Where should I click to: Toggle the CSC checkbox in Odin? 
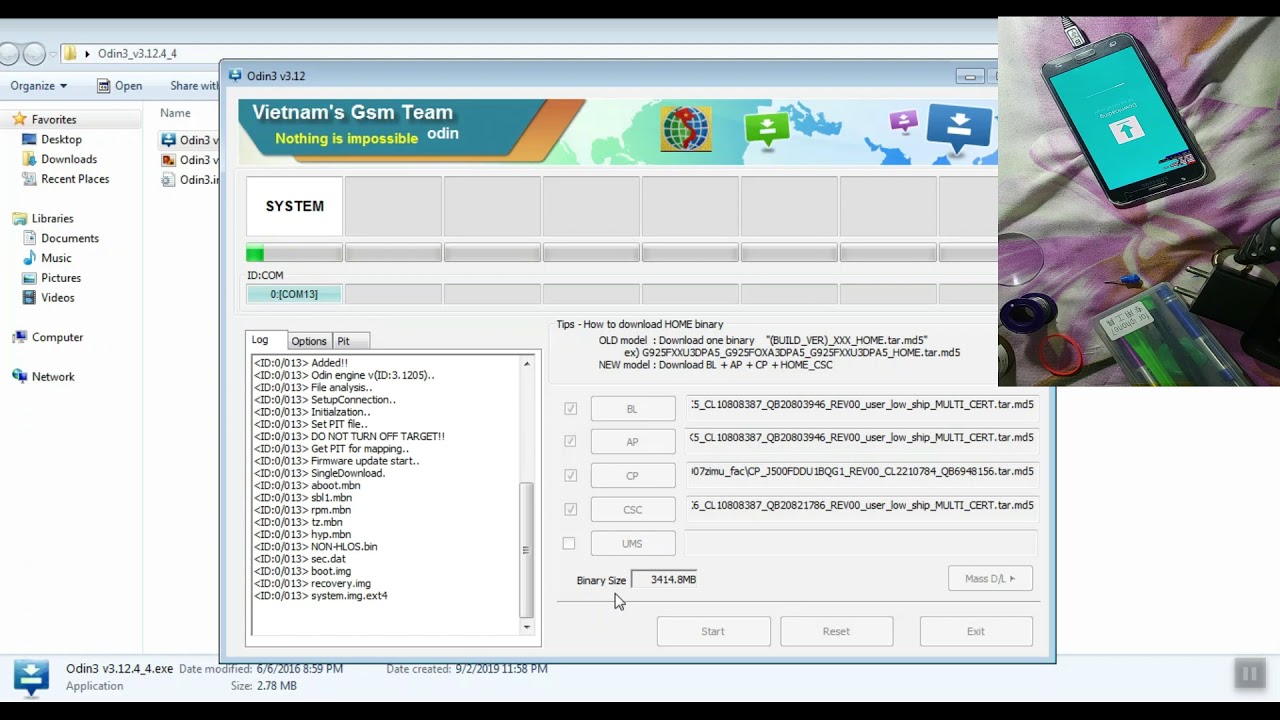point(570,509)
